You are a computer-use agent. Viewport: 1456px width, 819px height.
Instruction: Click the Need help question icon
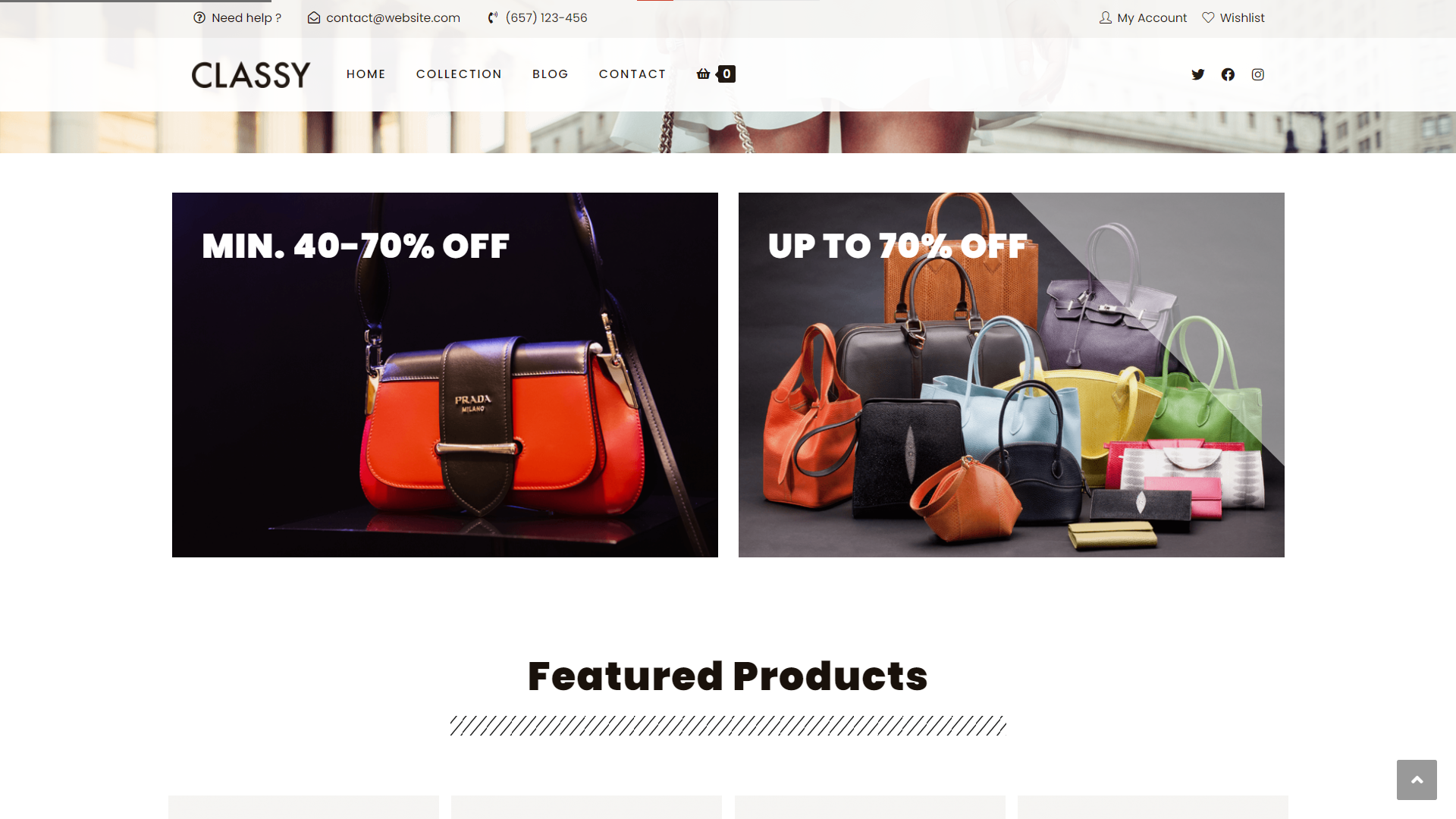pyautogui.click(x=199, y=17)
